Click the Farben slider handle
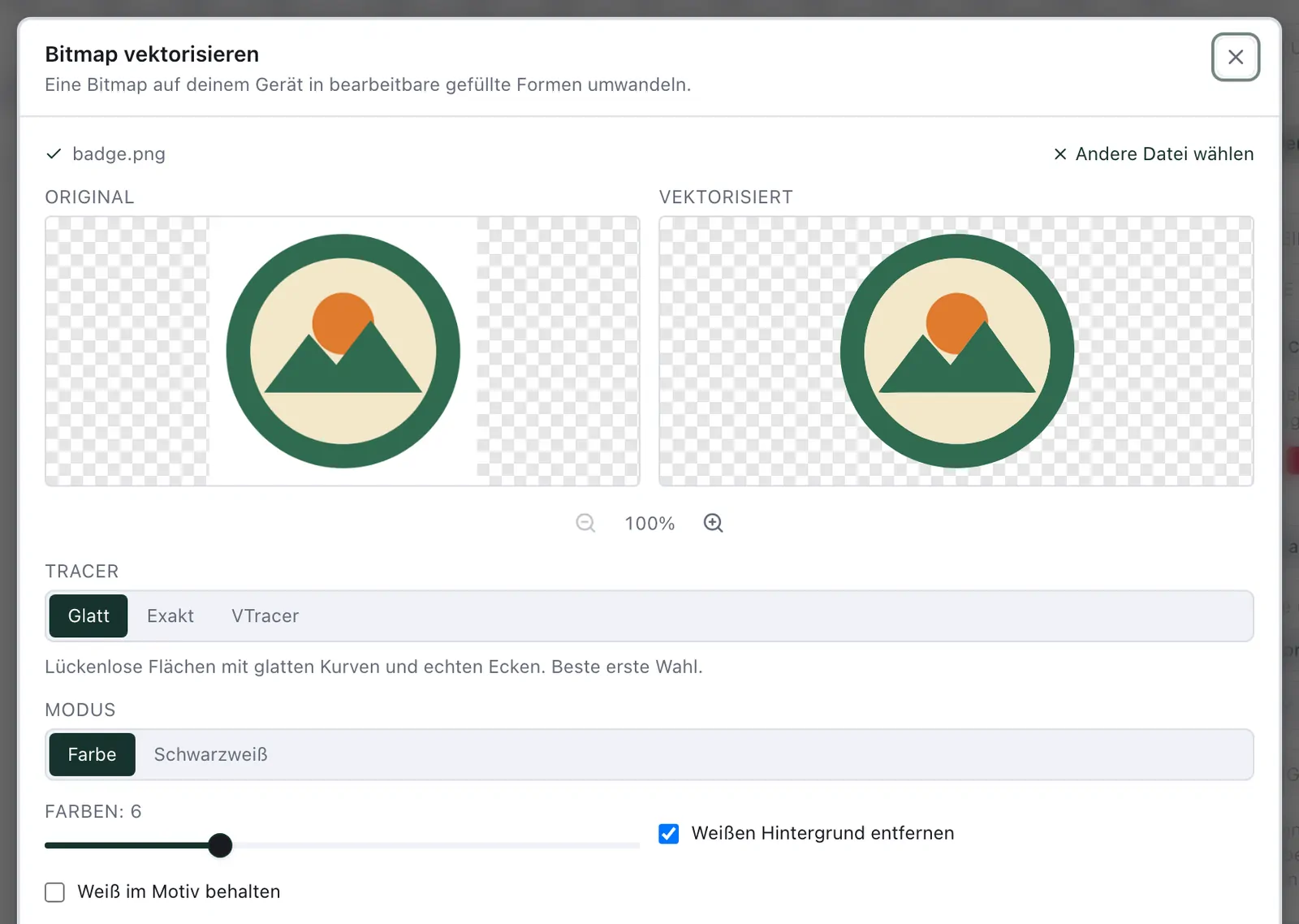Screen dimensions: 1299x924 (219, 845)
